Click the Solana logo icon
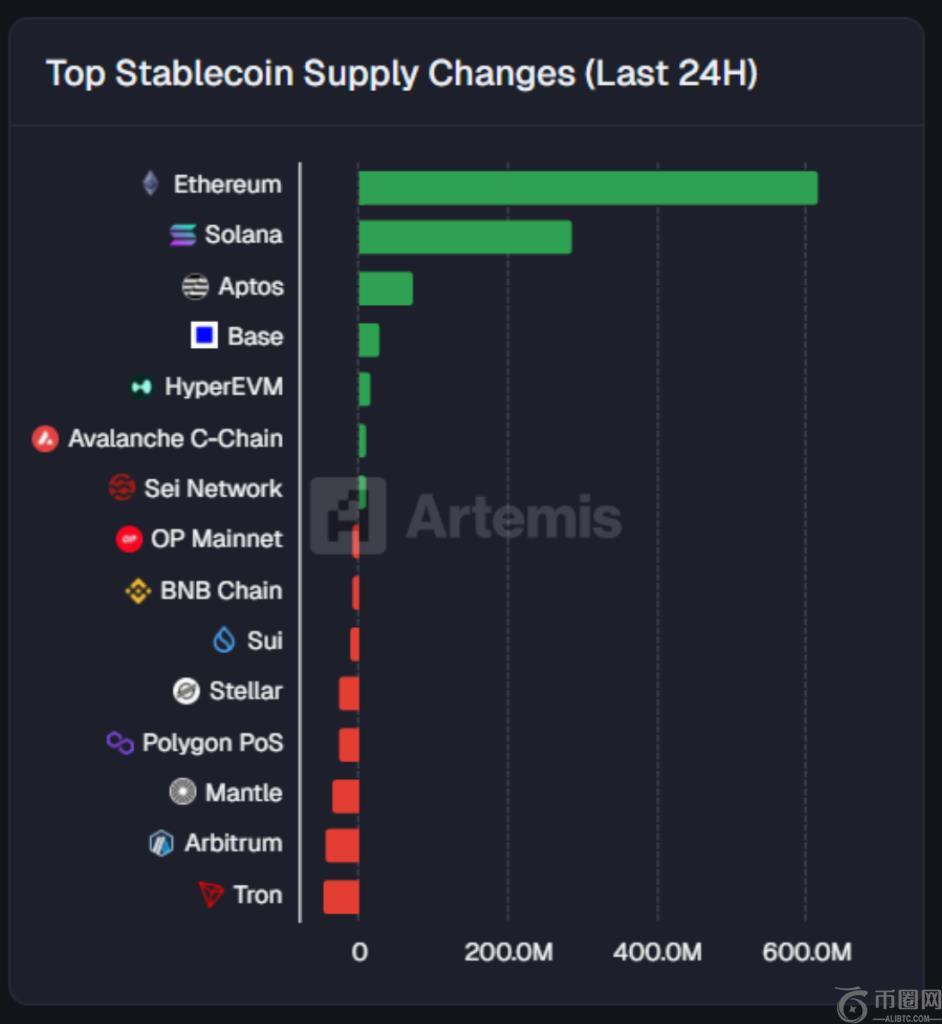The width and height of the screenshot is (942, 1024). coord(183,235)
